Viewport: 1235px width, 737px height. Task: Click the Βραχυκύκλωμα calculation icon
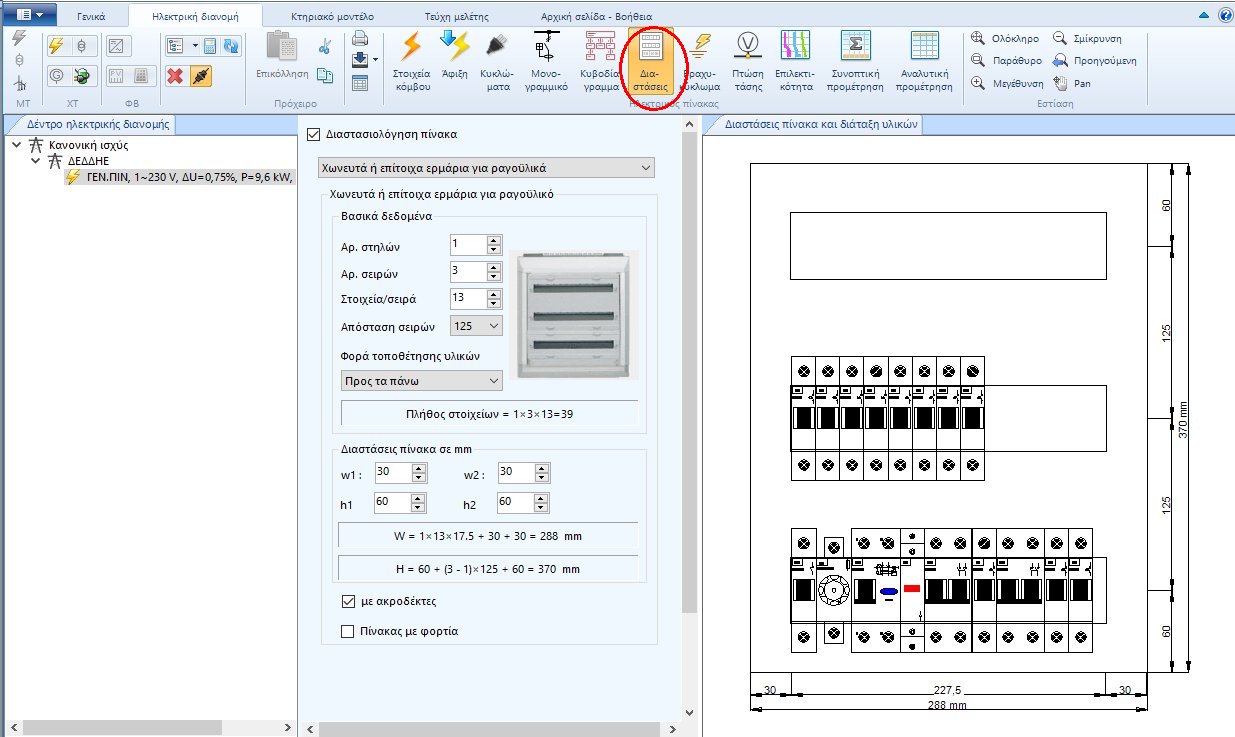tap(700, 60)
